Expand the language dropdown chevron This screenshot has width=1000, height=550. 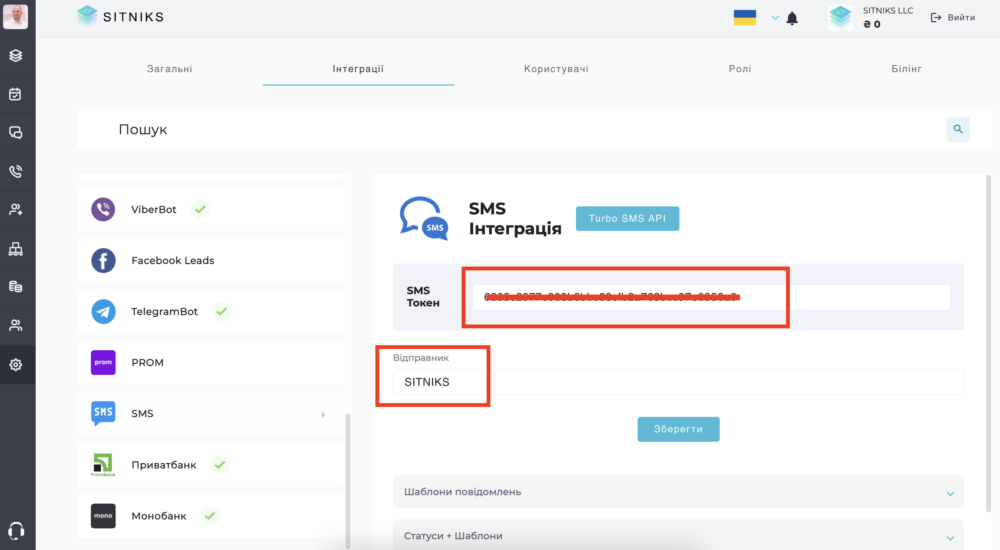(775, 18)
